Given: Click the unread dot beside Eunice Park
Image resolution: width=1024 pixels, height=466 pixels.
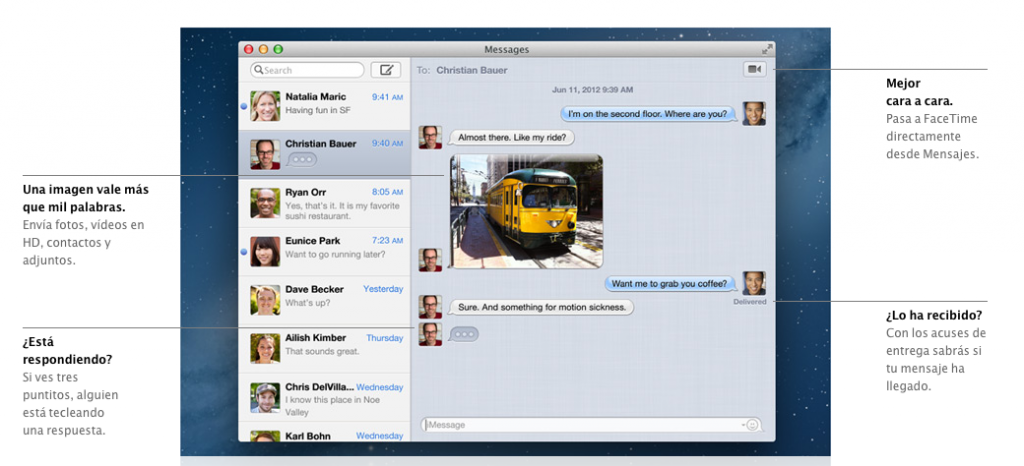Looking at the screenshot, I should tap(244, 251).
